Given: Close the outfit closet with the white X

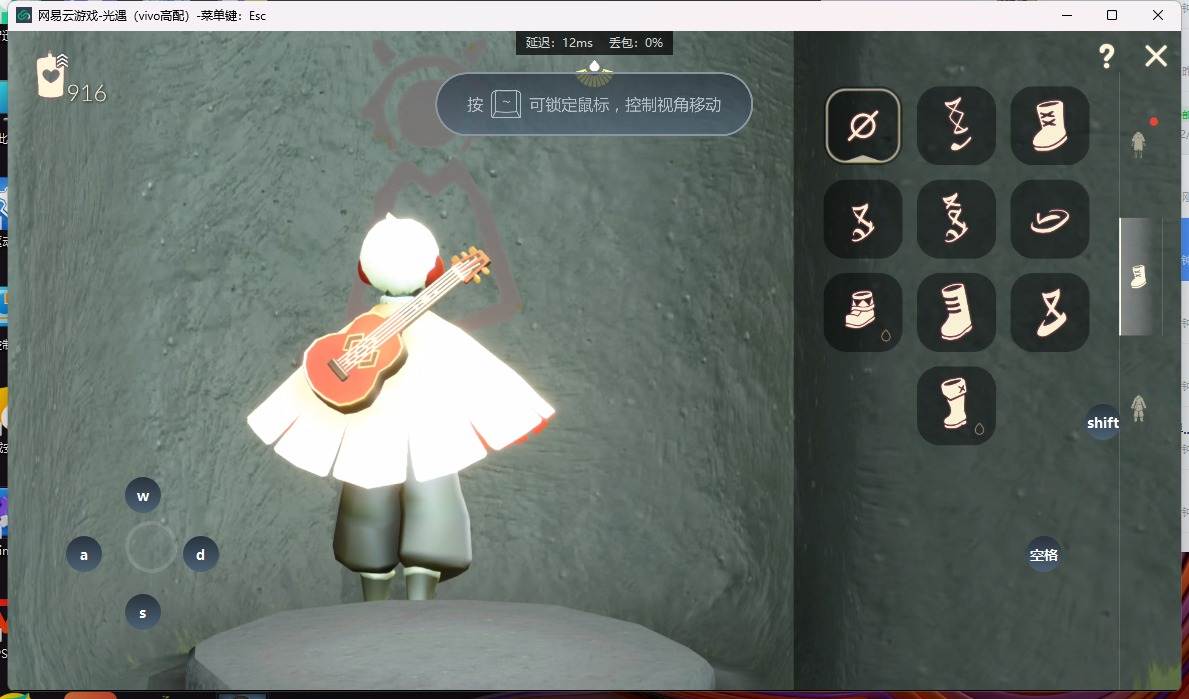Looking at the screenshot, I should (1156, 55).
